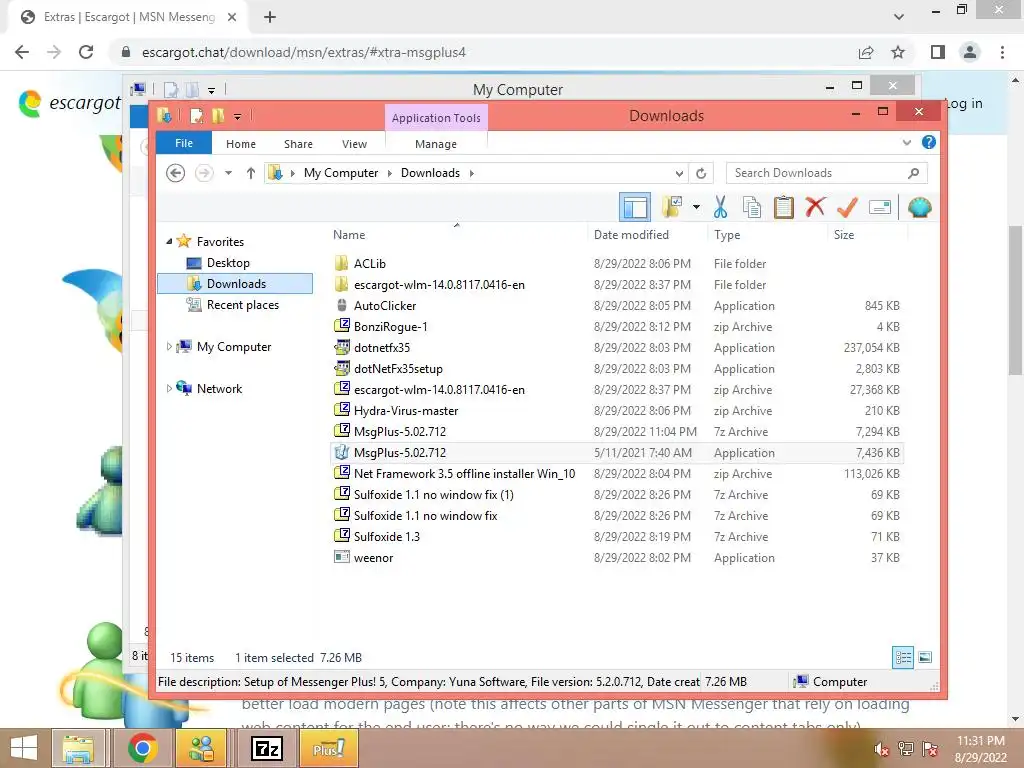Viewport: 1024px width, 768px height.
Task: Open a new Chrome tab
Action: pyautogui.click(x=270, y=17)
